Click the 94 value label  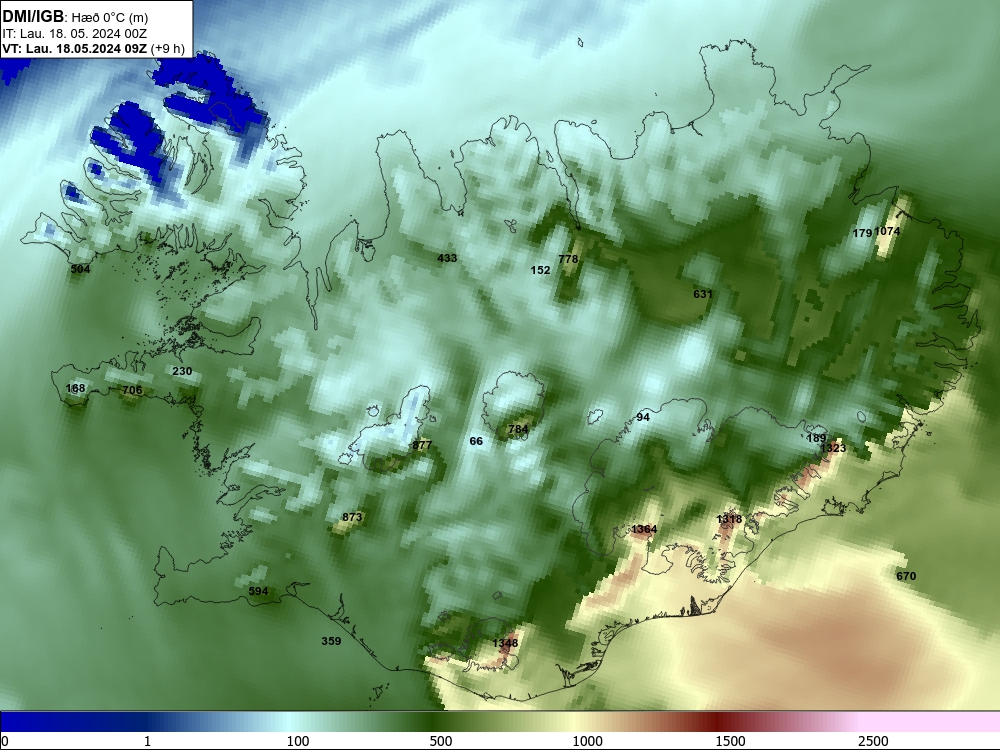[643, 417]
